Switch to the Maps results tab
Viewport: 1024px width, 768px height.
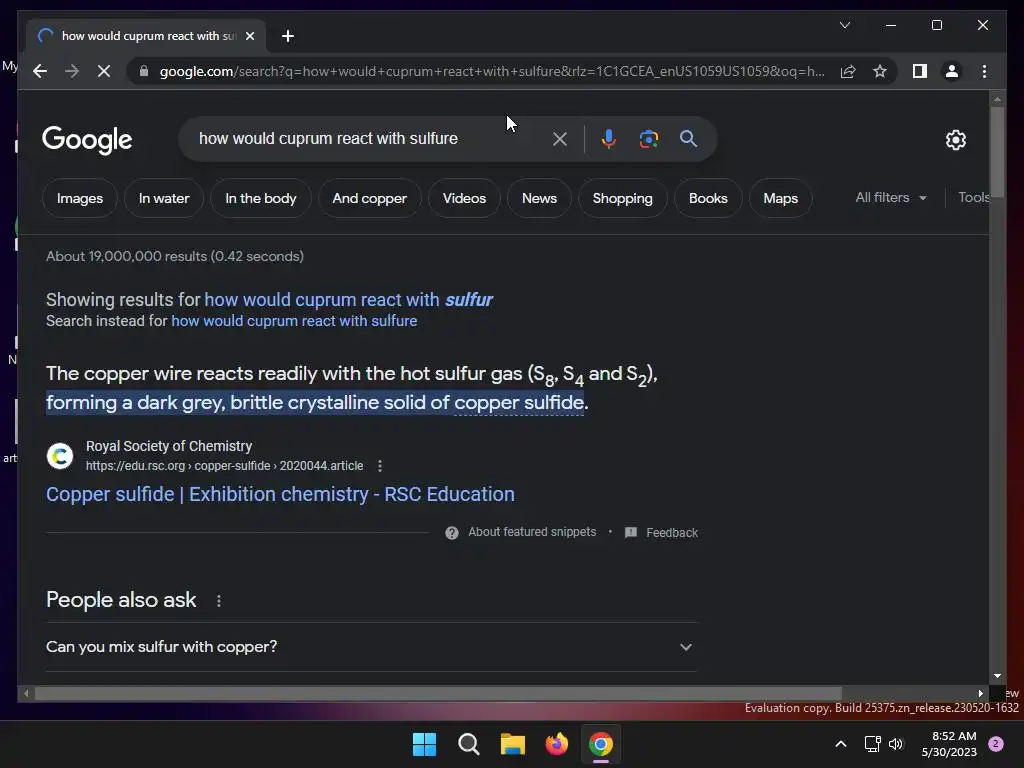point(780,198)
